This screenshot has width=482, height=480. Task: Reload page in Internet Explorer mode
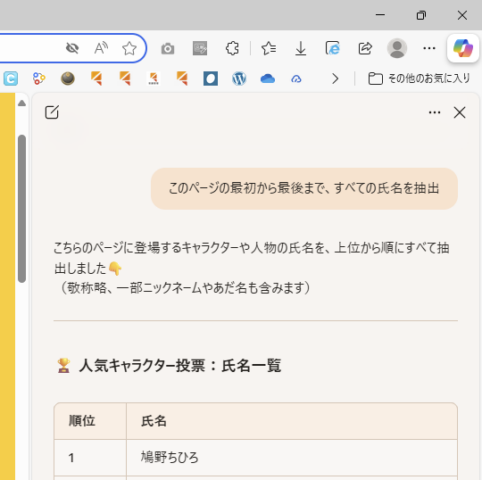coord(333,48)
